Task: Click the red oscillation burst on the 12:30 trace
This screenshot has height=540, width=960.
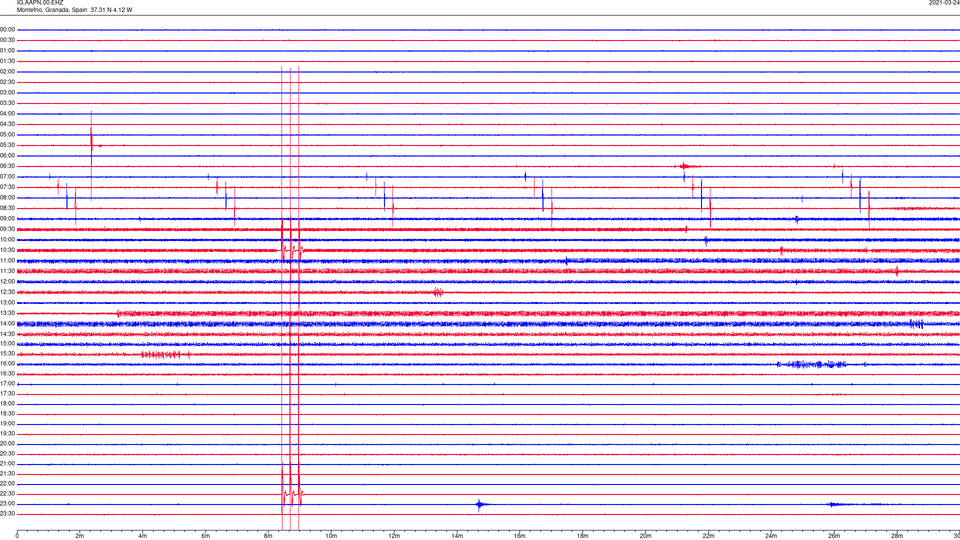Action: (x=438, y=292)
